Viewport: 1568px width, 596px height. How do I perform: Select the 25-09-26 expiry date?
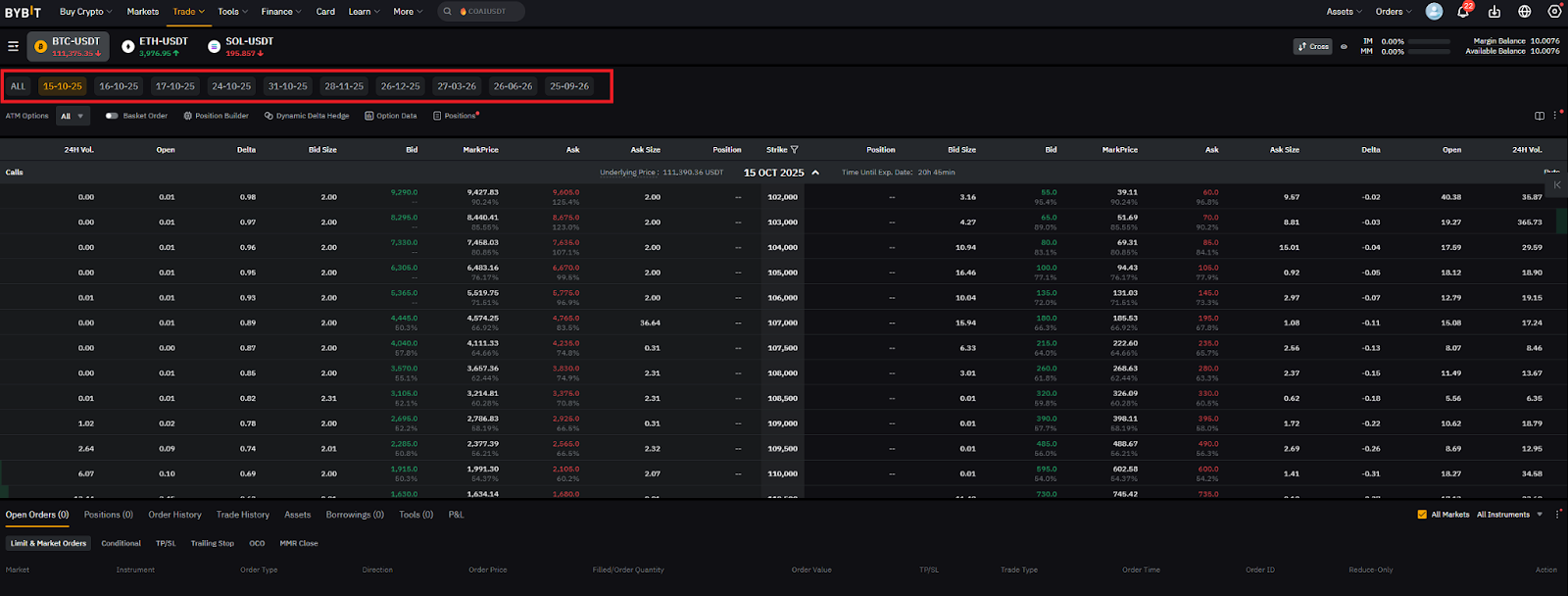pos(569,86)
